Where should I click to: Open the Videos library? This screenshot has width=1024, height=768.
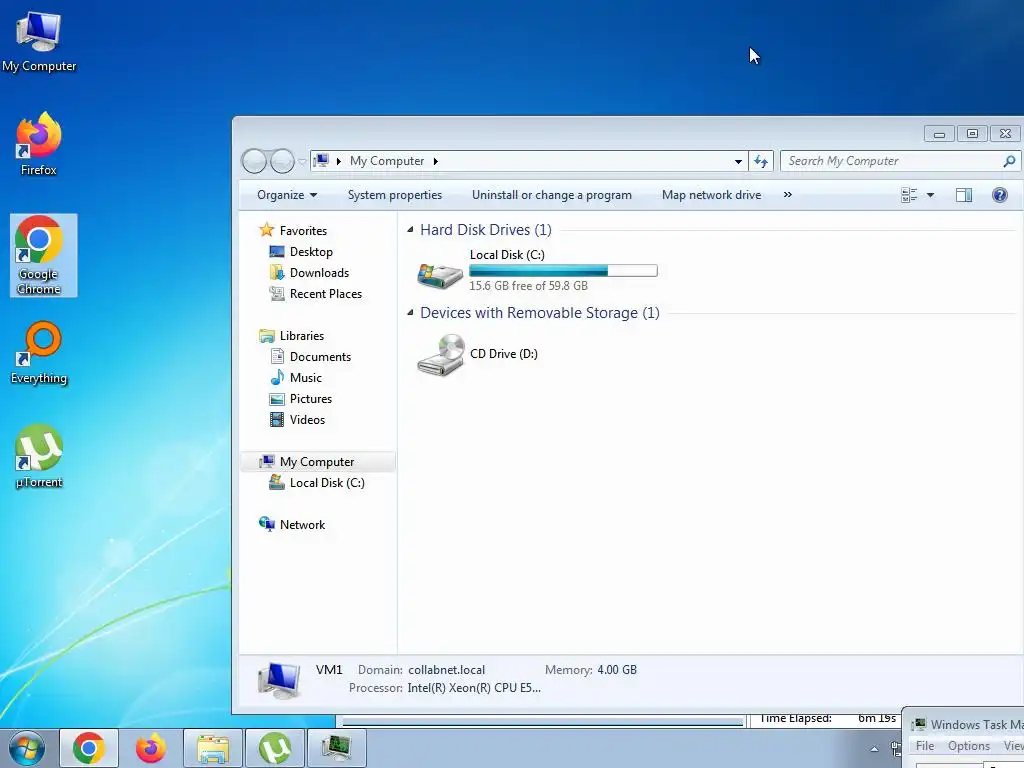[x=307, y=419]
